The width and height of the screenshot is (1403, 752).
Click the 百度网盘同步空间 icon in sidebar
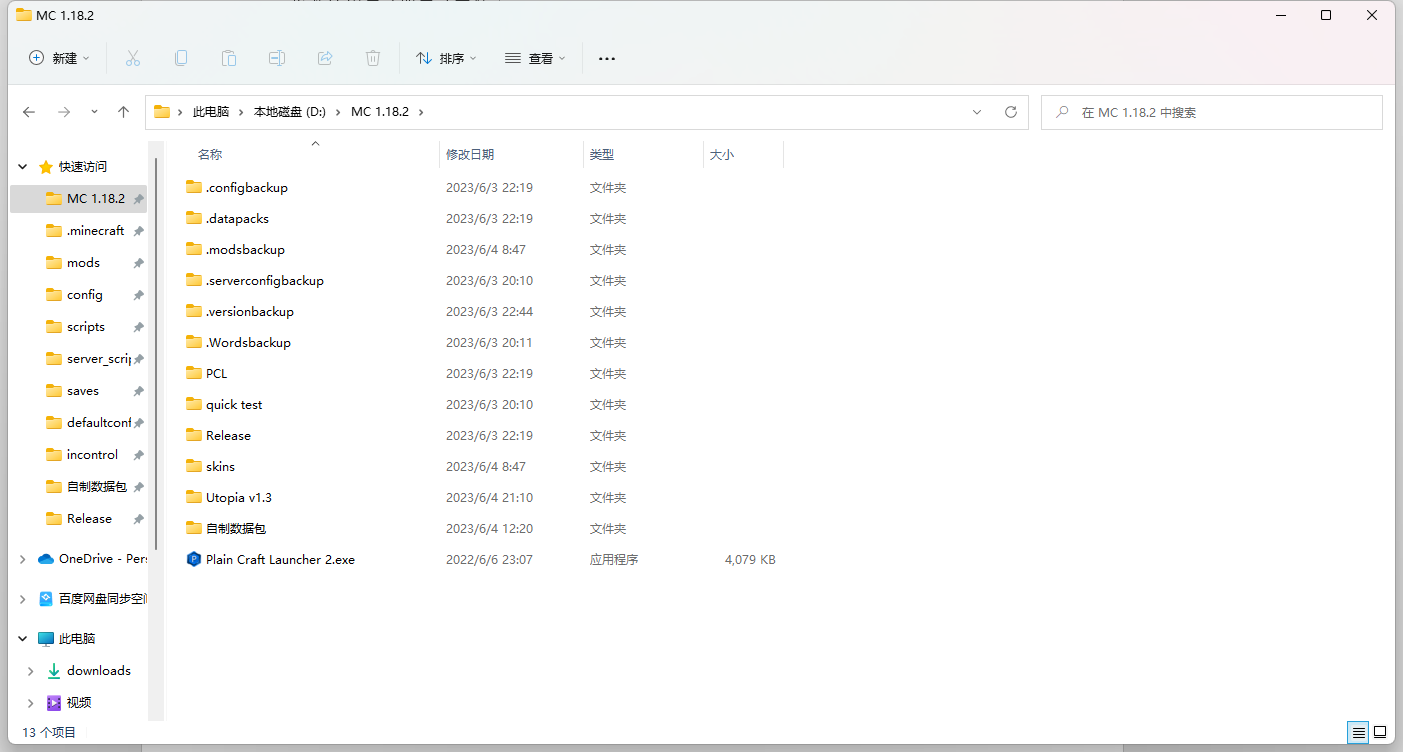(x=46, y=599)
